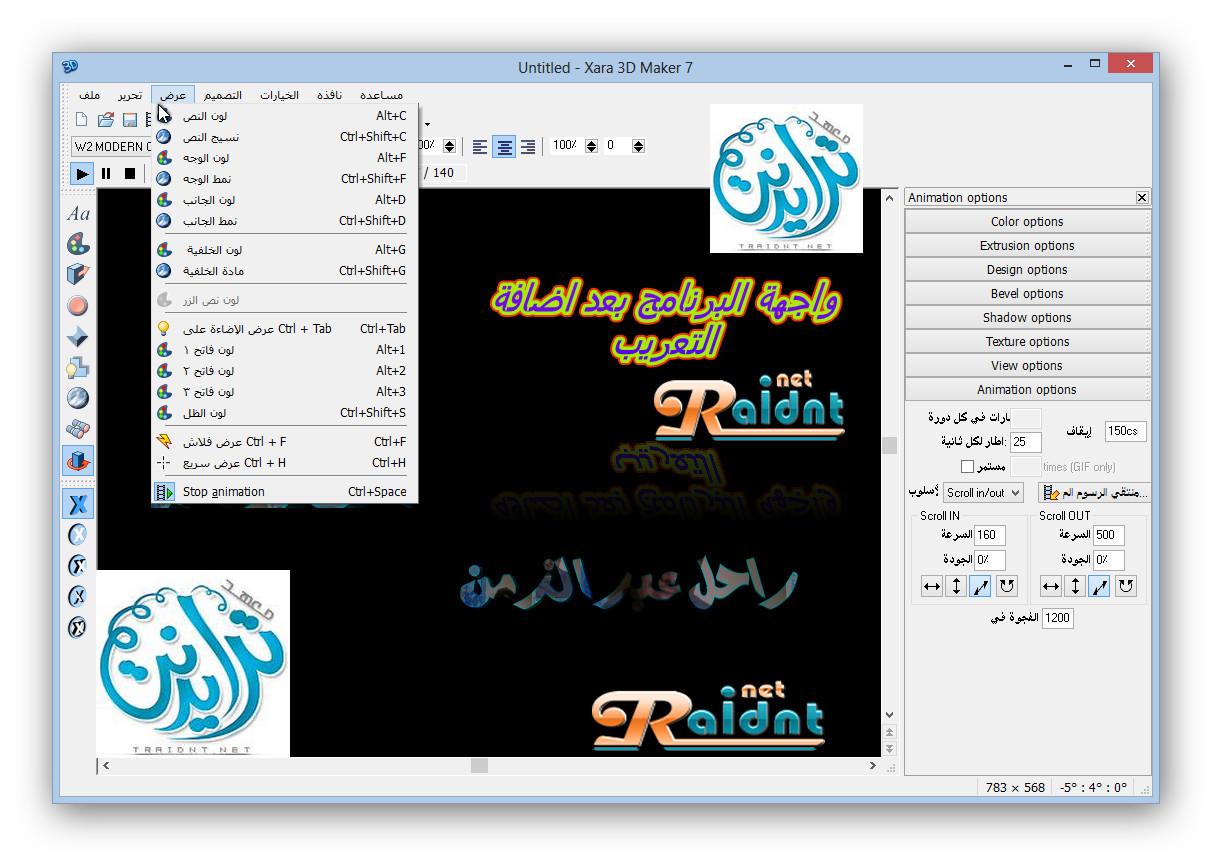Toggle center text alignment button

click(x=504, y=146)
